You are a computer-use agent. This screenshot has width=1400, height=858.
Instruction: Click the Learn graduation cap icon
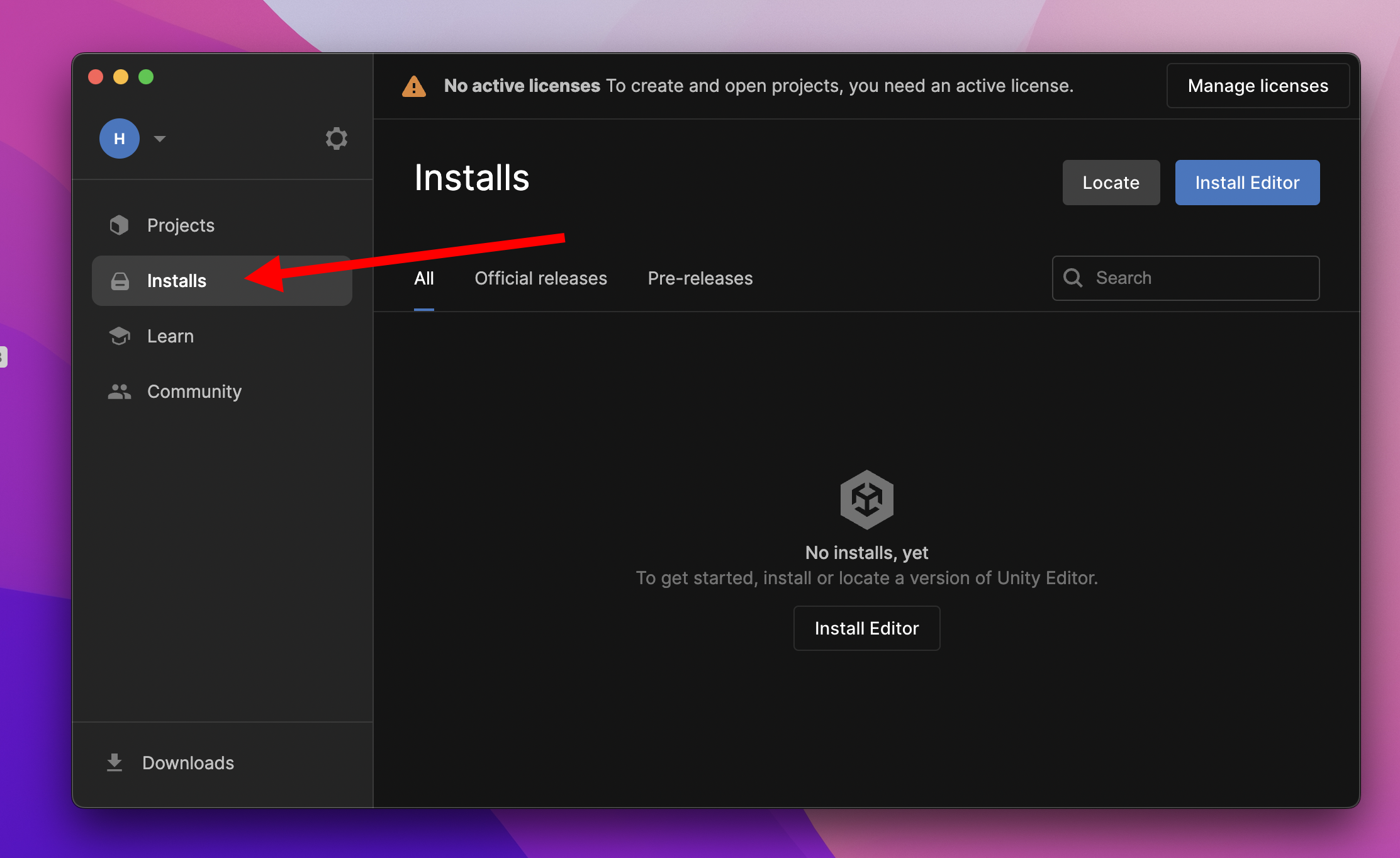coord(119,336)
